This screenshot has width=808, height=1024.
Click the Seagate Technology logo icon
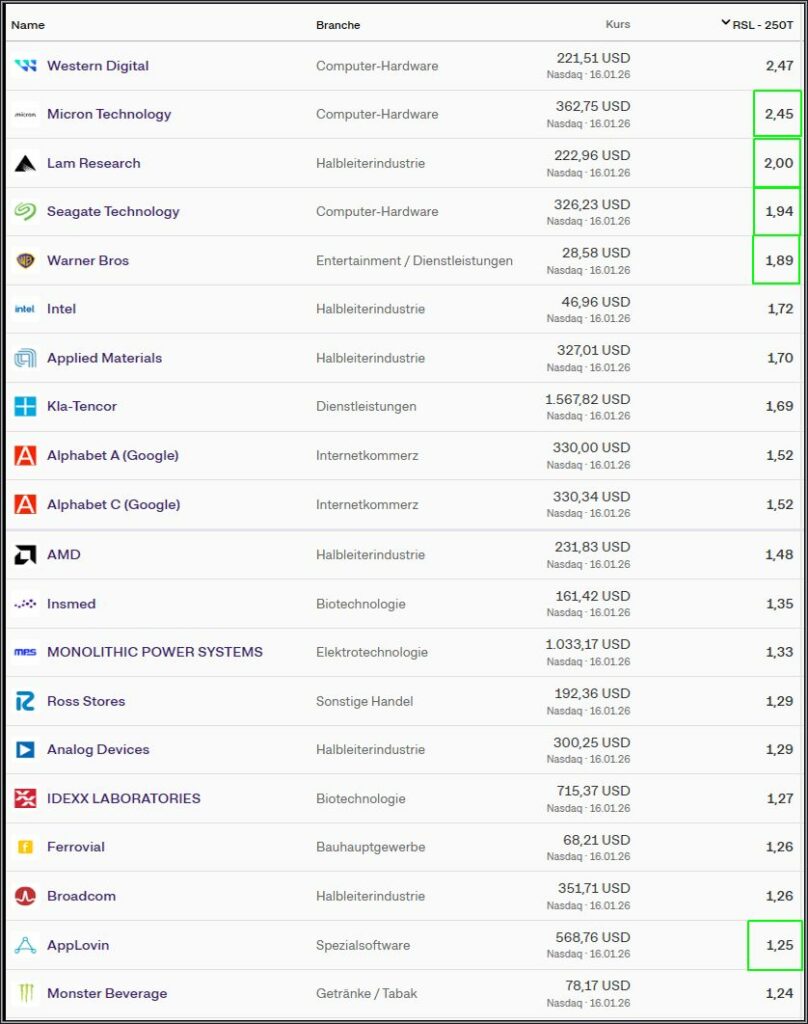pos(25,212)
